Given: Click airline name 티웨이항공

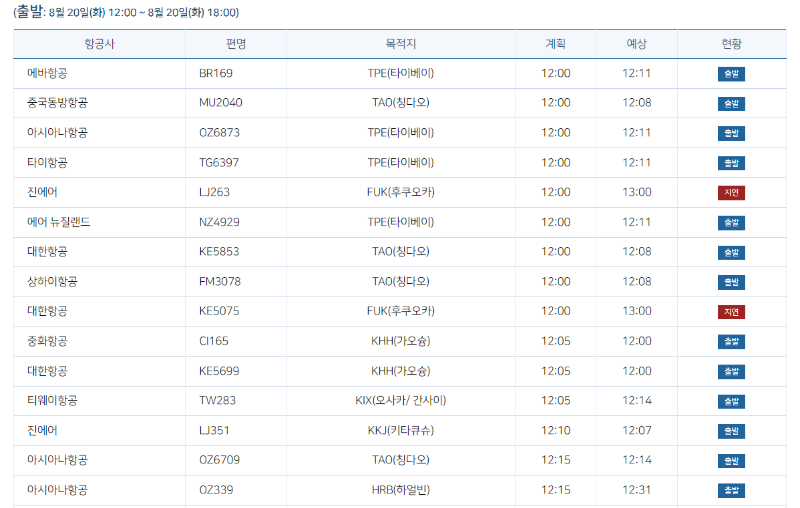Looking at the screenshot, I should coord(52,401).
